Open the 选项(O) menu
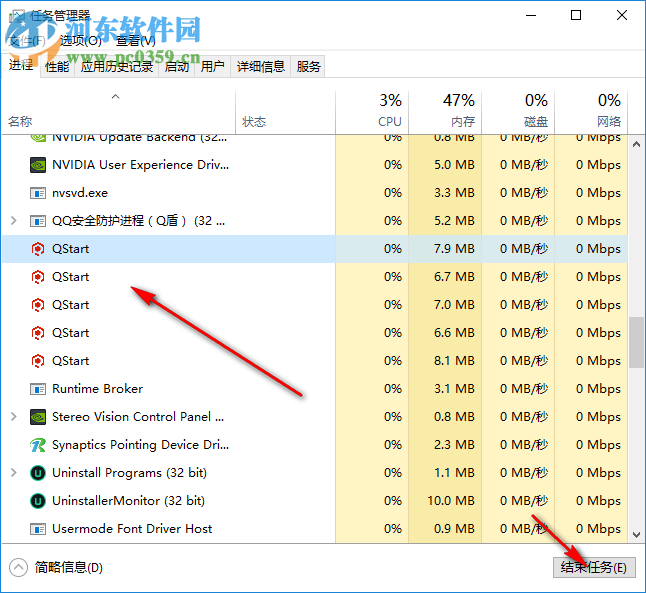This screenshot has width=646, height=593. point(81,41)
